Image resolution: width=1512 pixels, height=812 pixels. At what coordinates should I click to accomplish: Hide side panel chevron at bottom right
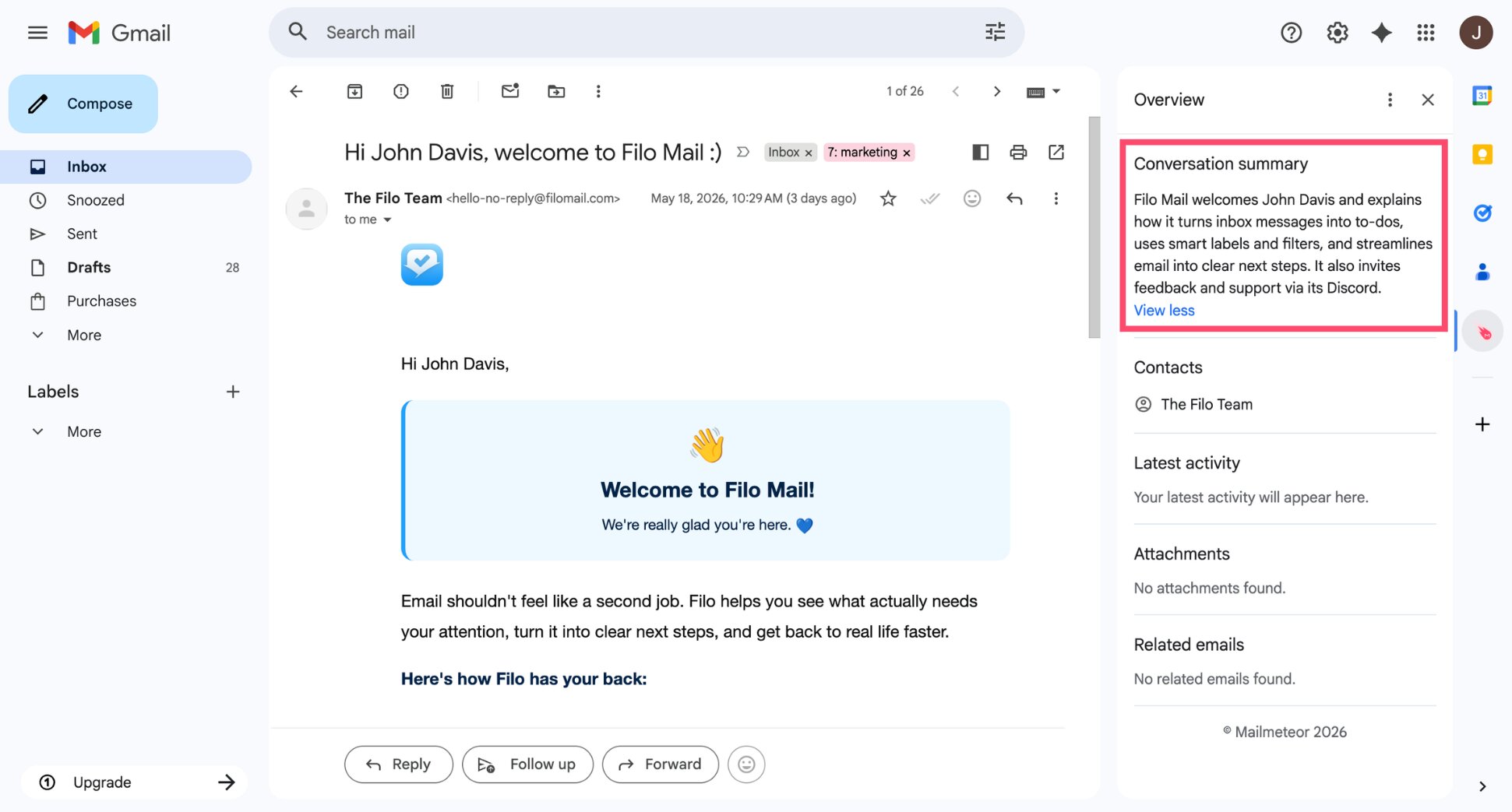coord(1482,786)
